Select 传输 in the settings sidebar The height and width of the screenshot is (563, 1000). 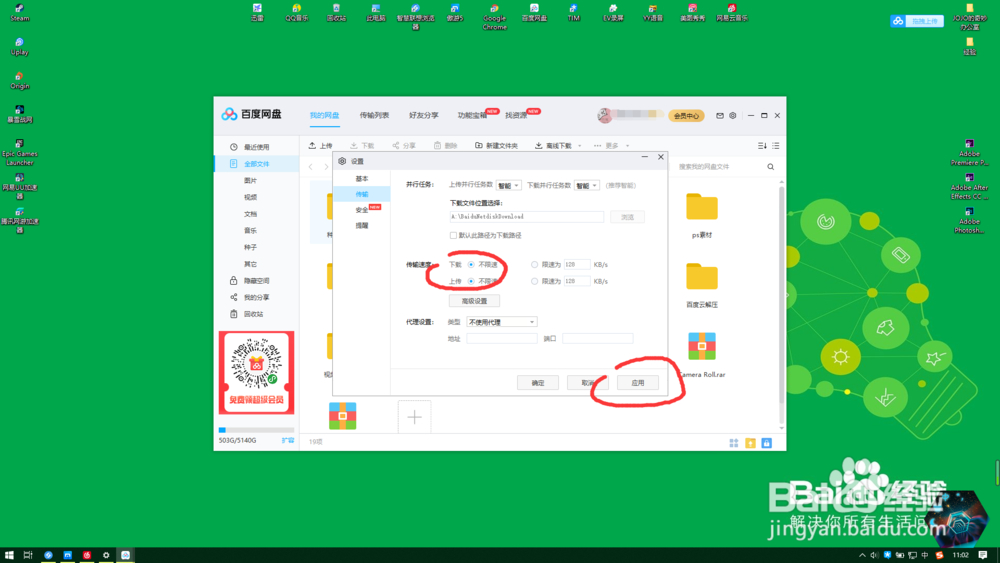(362, 194)
